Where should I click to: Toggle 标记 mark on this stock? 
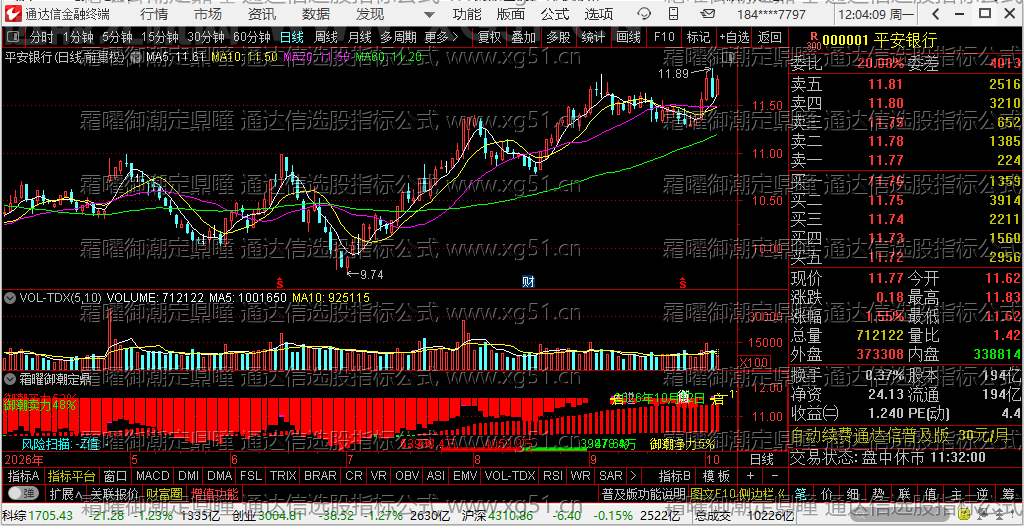[698, 38]
